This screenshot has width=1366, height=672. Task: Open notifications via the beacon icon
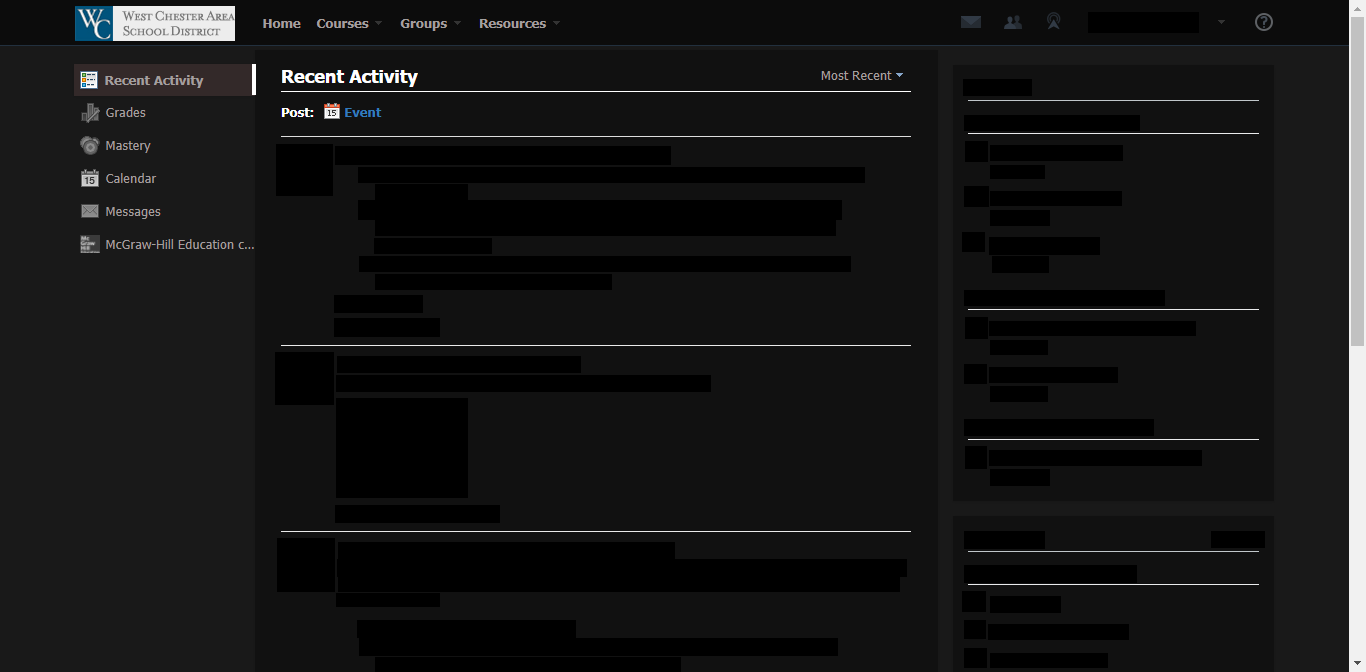(1053, 21)
